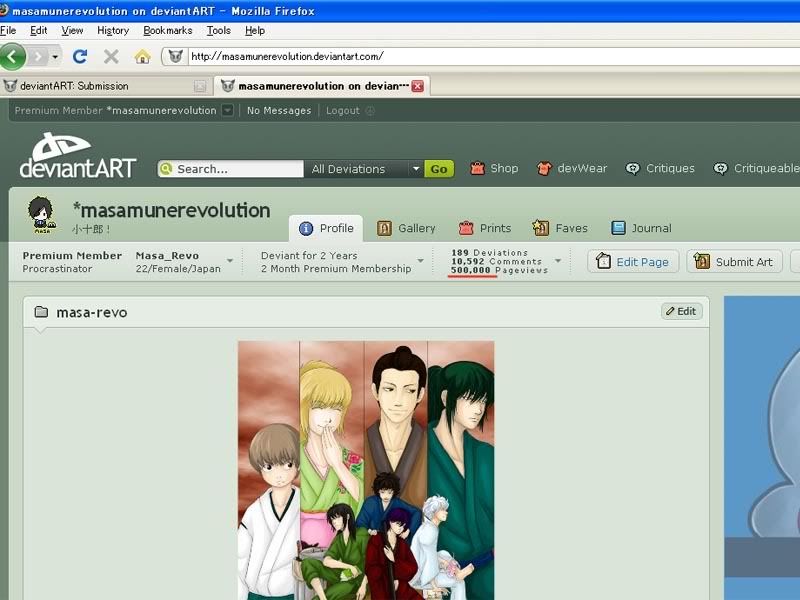Expand the Masa_Revo personal info dropdown arrow
The image size is (800, 600).
coord(230,261)
